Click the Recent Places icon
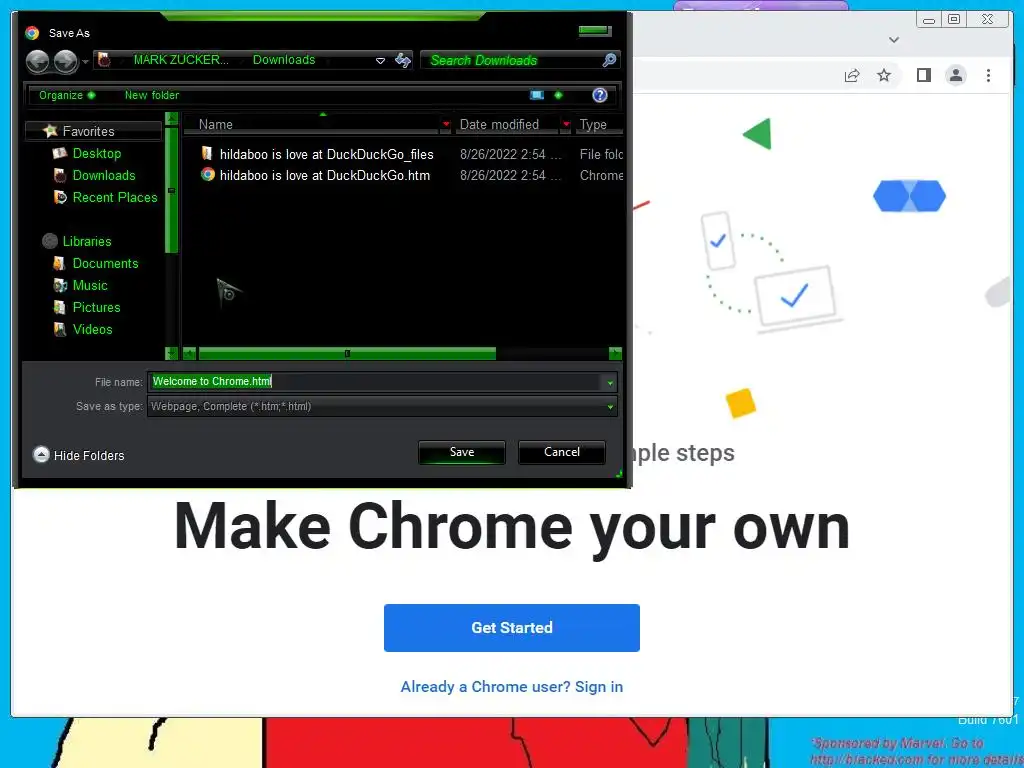1024x768 pixels. (60, 197)
